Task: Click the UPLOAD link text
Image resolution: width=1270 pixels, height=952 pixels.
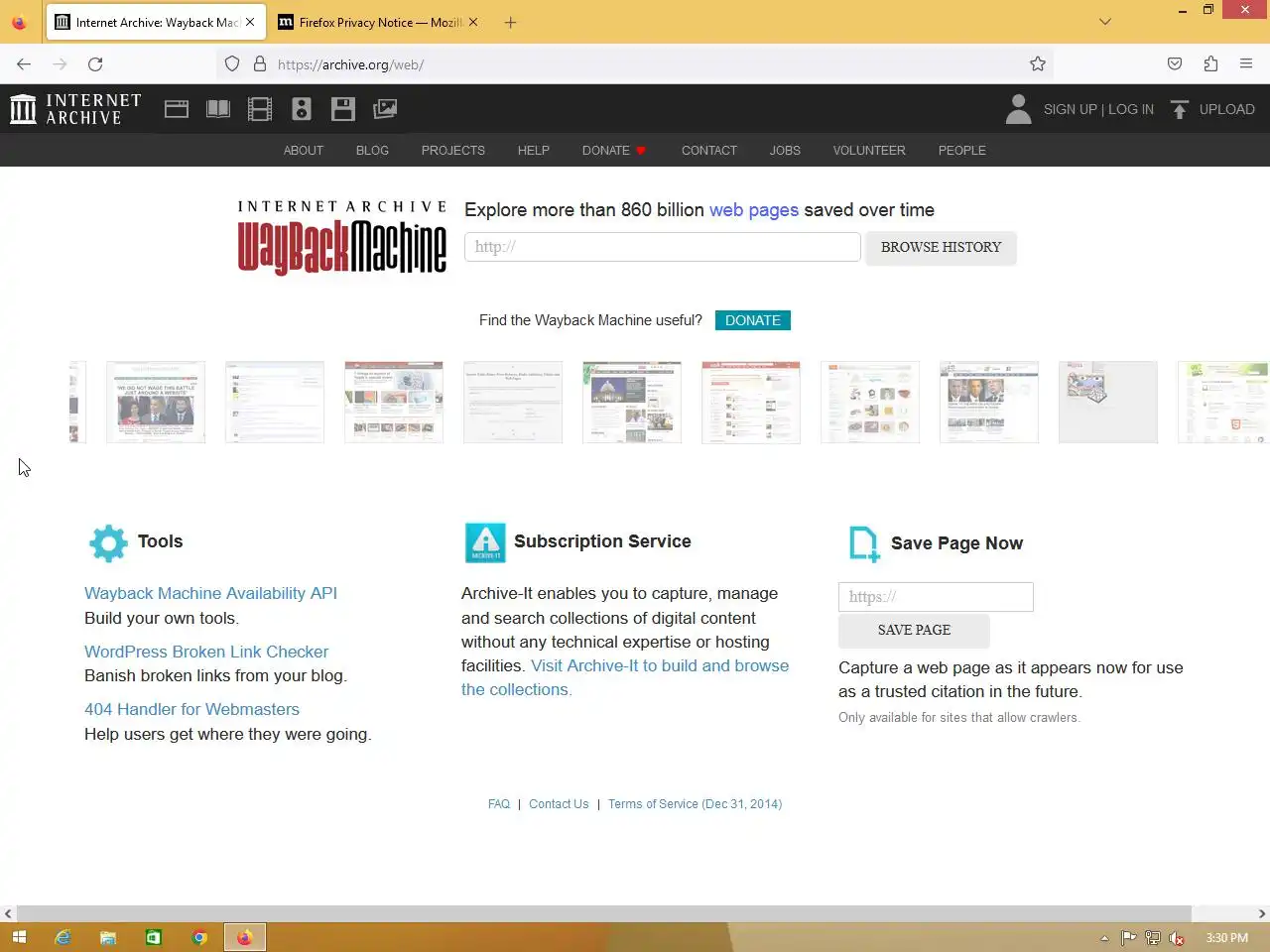Action: [x=1227, y=109]
